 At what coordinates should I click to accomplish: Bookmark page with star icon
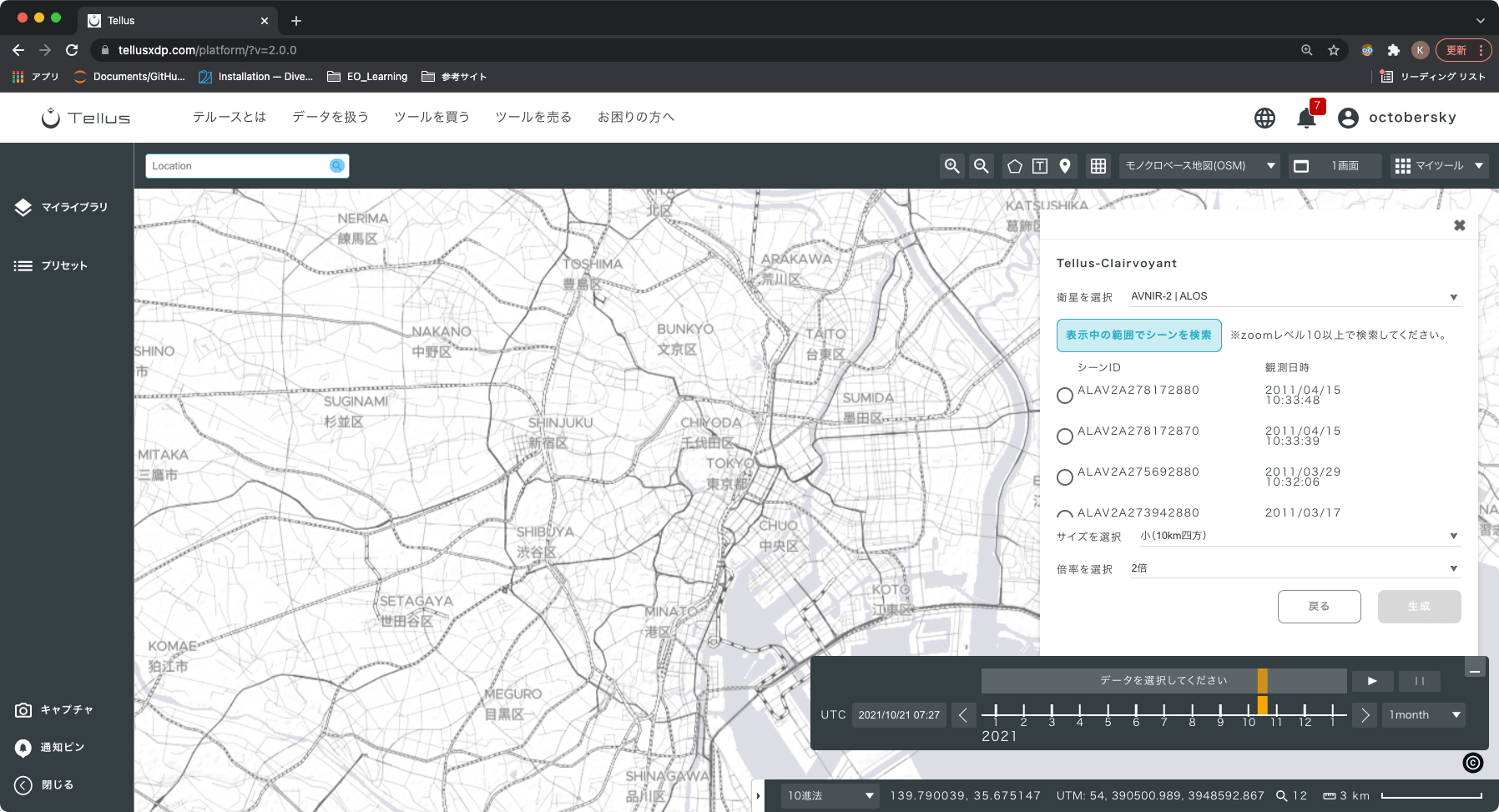point(1334,50)
